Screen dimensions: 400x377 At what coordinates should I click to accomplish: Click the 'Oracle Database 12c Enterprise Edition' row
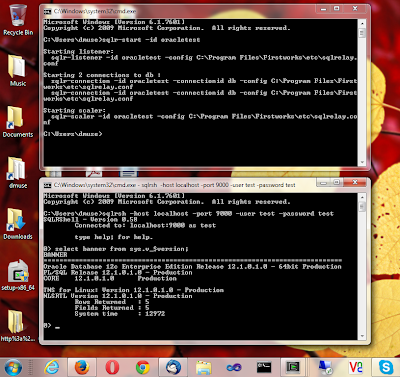[192, 266]
